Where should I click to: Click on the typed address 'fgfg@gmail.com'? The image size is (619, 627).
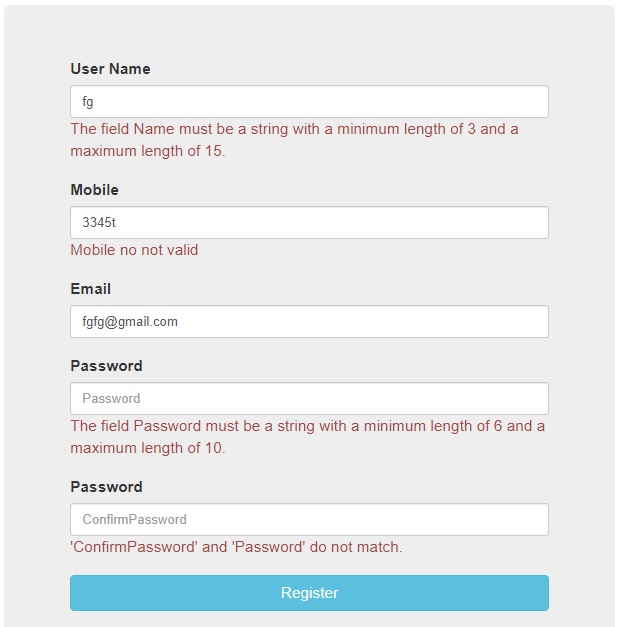tap(130, 322)
